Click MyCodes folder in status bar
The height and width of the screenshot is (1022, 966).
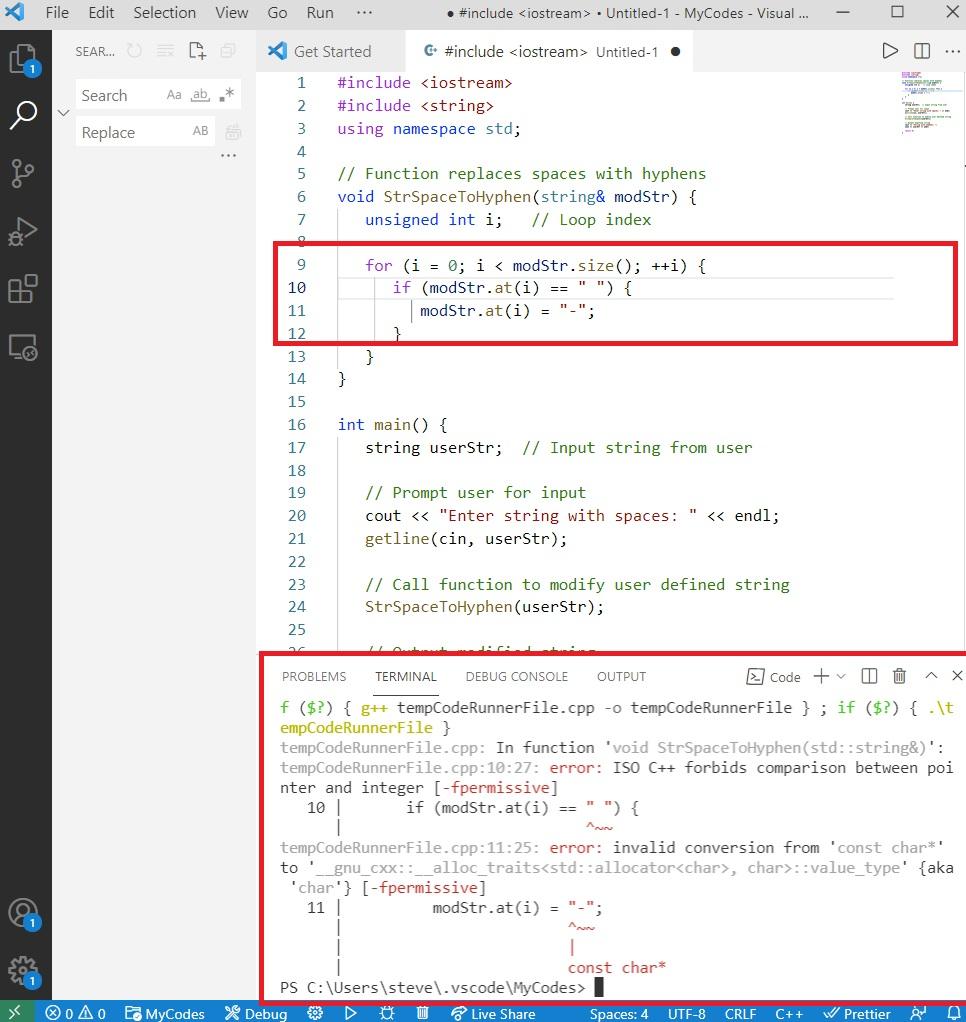click(x=165, y=1014)
